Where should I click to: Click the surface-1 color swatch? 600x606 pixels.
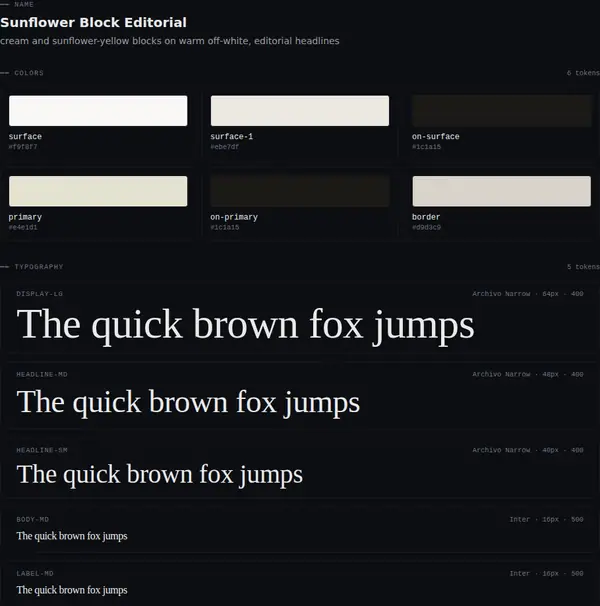click(x=300, y=111)
